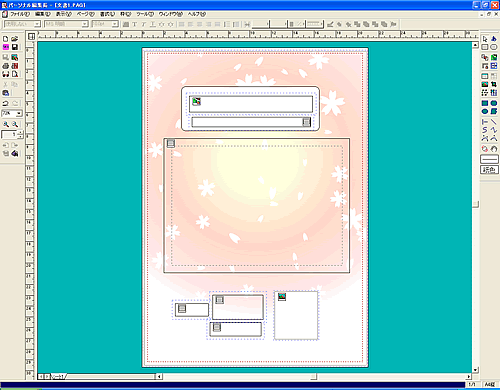Click the image icon in the bottom right frame

click(x=282, y=296)
